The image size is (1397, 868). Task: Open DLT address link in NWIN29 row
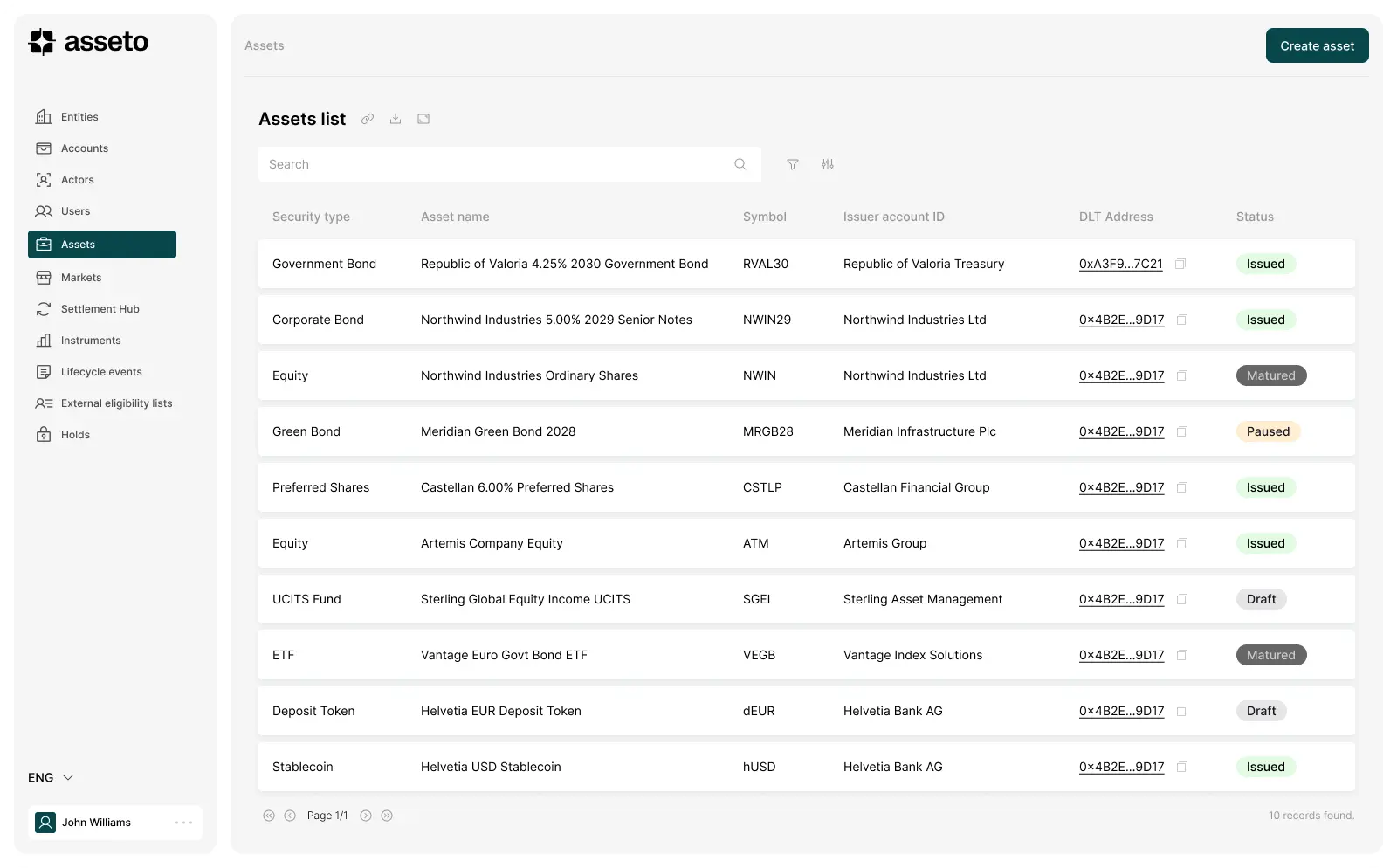1121,320
